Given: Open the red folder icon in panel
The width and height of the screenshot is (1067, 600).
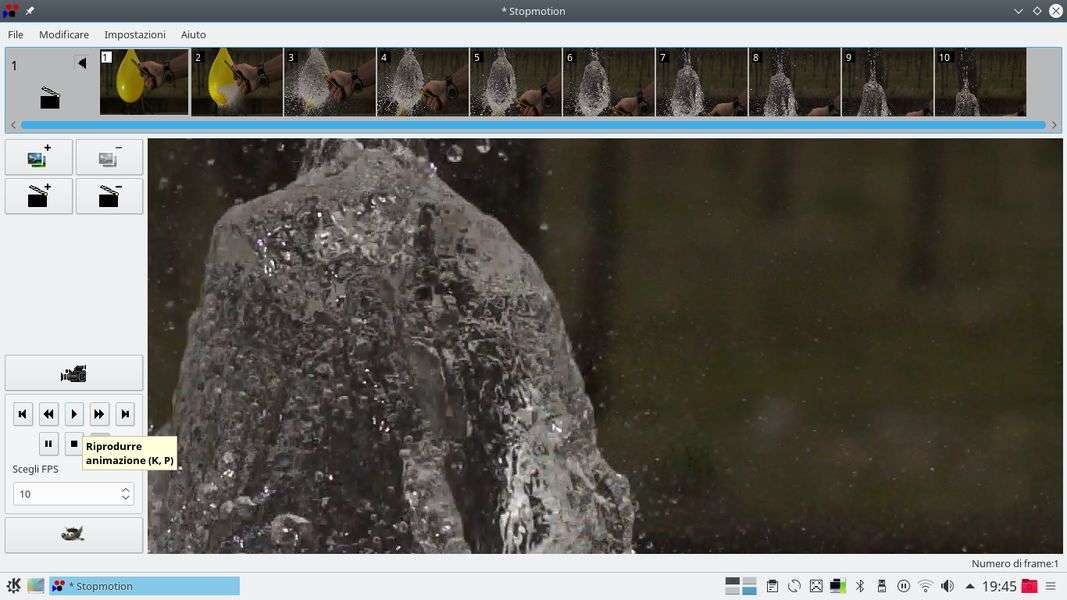Looking at the screenshot, I should tap(1030, 586).
